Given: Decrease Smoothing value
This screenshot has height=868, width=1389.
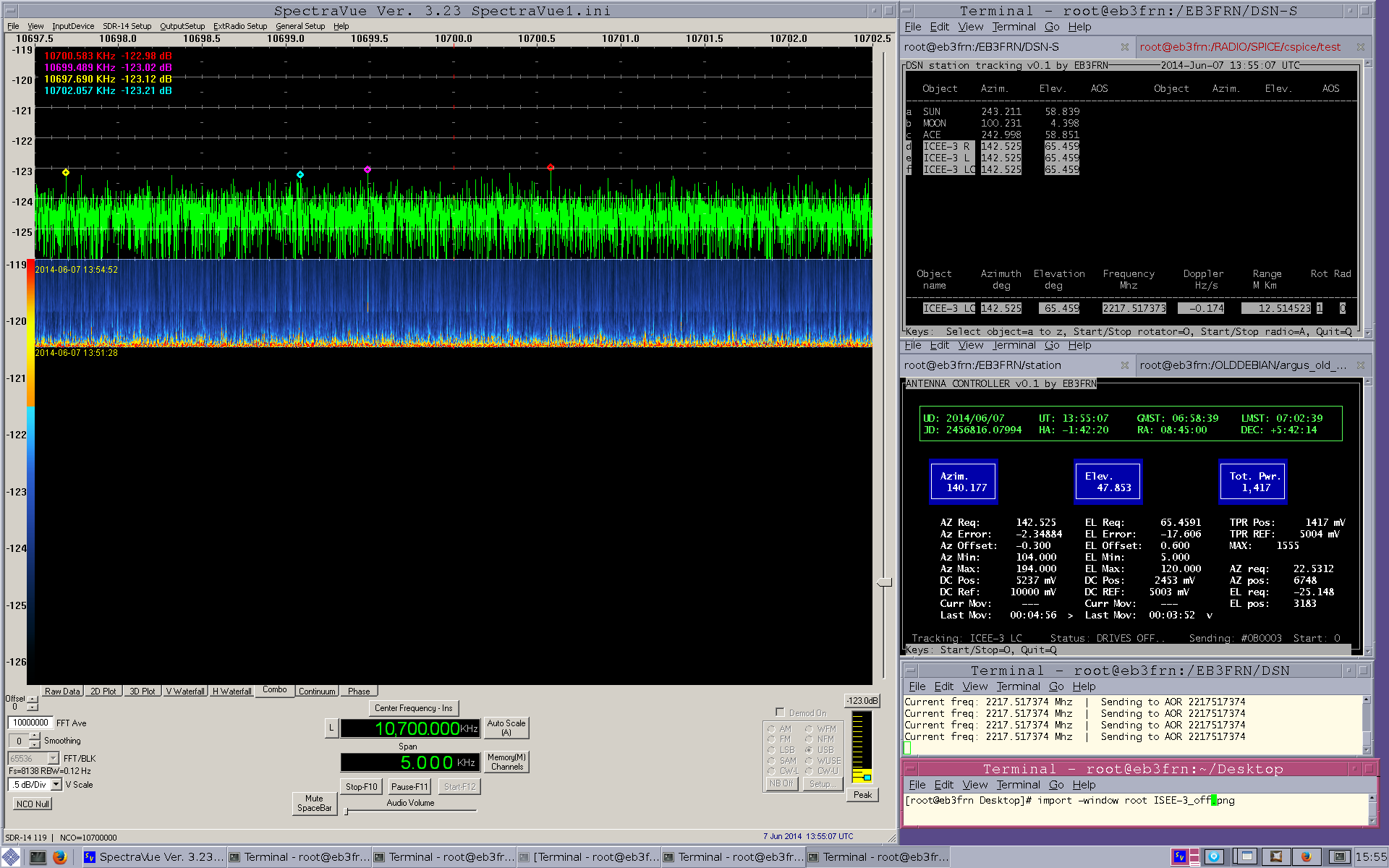Looking at the screenshot, I should point(34,744).
